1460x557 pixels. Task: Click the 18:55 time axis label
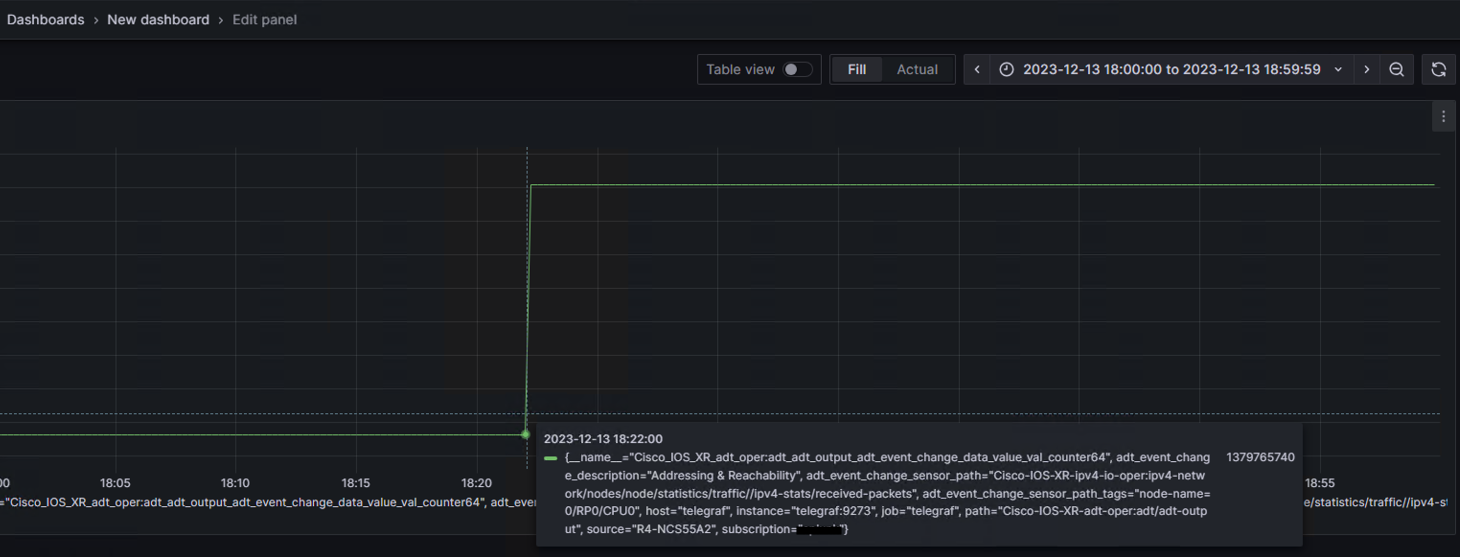1320,483
